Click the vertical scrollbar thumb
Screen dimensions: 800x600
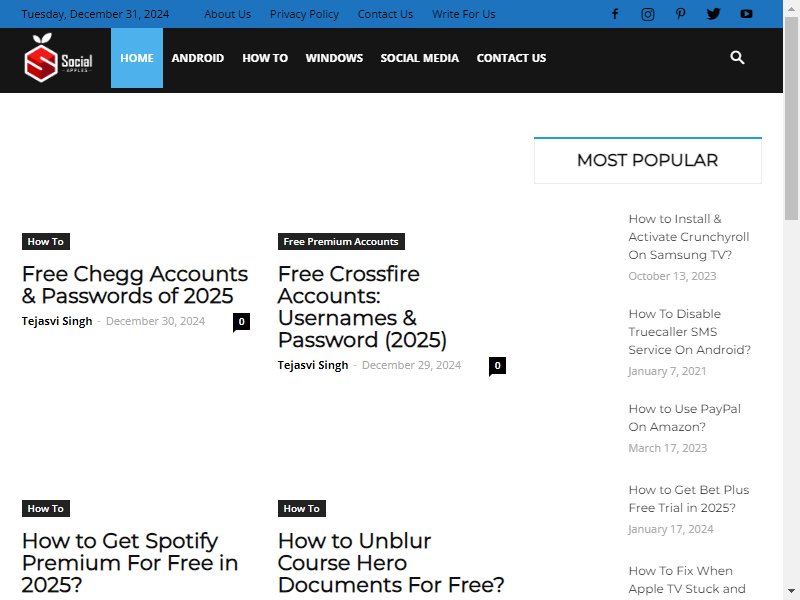(791, 117)
